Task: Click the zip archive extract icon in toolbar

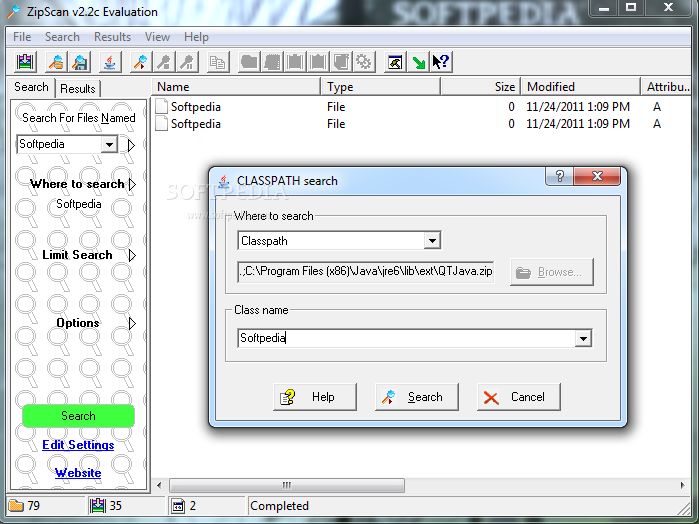Action: [25, 62]
